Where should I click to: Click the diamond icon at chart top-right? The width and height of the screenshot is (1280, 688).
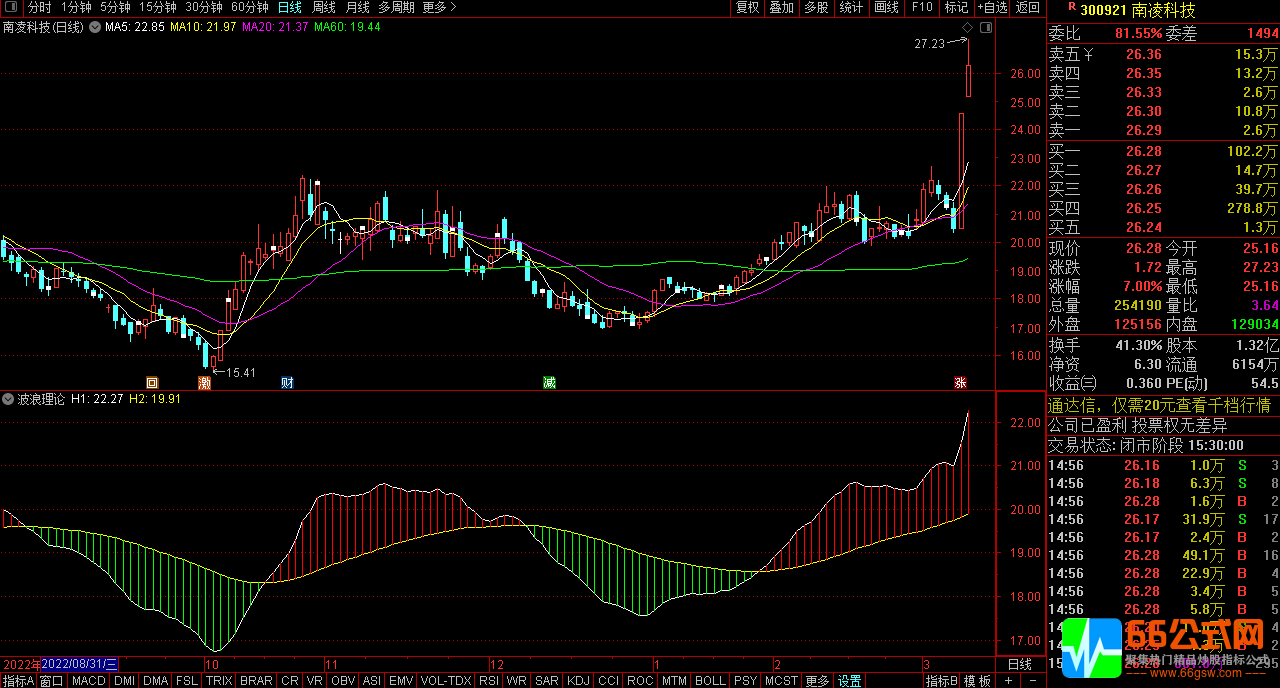point(968,27)
